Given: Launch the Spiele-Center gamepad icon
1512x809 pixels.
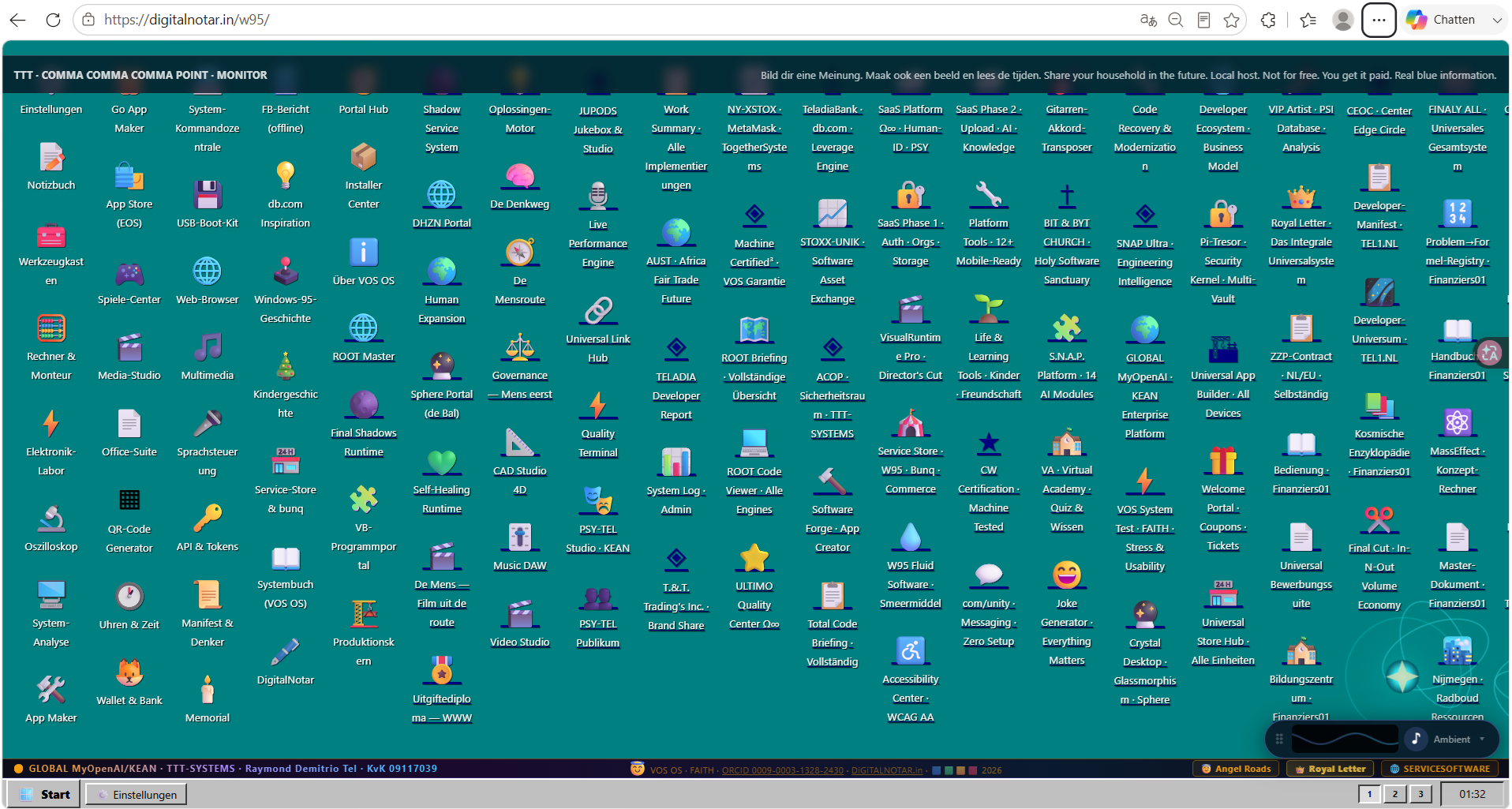Looking at the screenshot, I should [129, 273].
